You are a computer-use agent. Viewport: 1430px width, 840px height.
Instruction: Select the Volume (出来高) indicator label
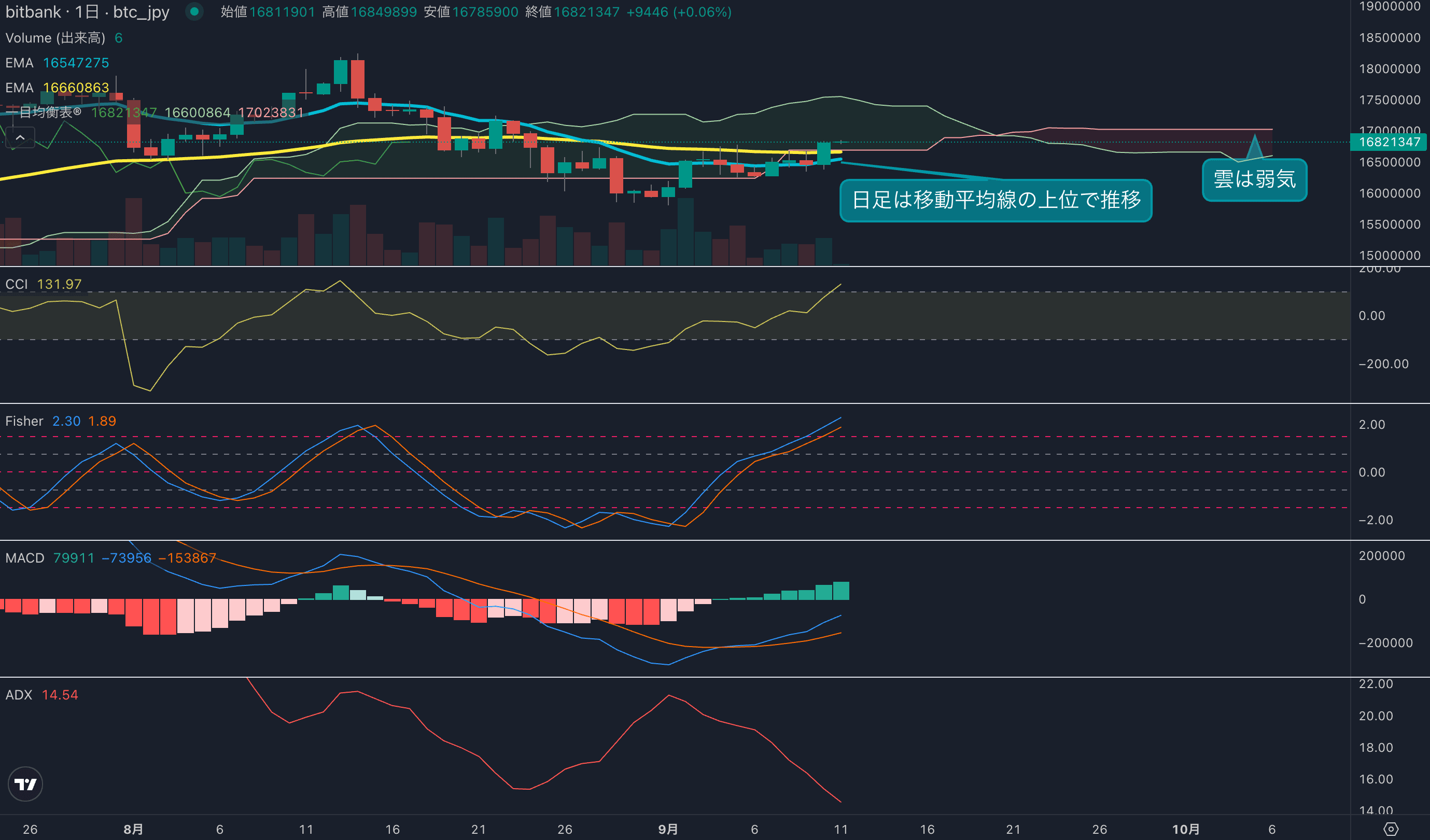(55, 38)
